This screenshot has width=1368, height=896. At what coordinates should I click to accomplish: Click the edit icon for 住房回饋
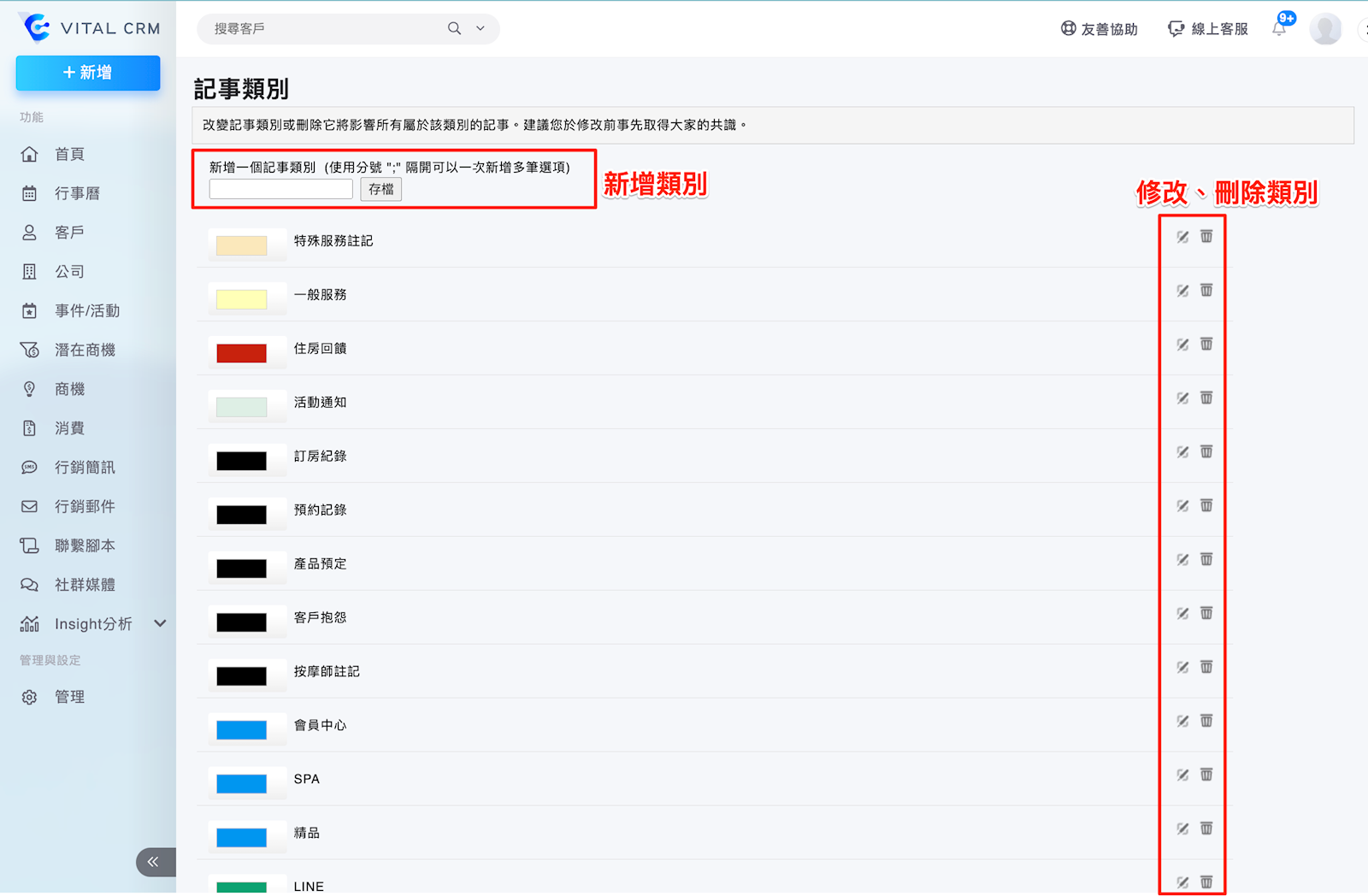coord(1182,345)
